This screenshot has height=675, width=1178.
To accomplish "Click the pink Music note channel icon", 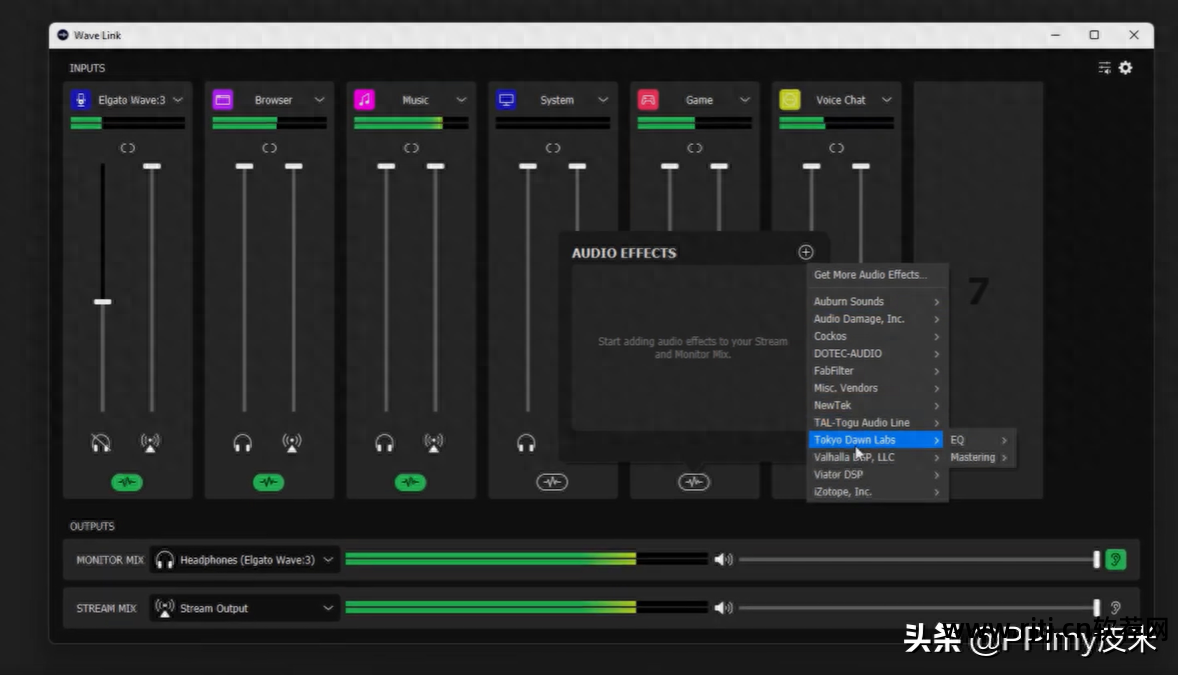I will pos(364,100).
